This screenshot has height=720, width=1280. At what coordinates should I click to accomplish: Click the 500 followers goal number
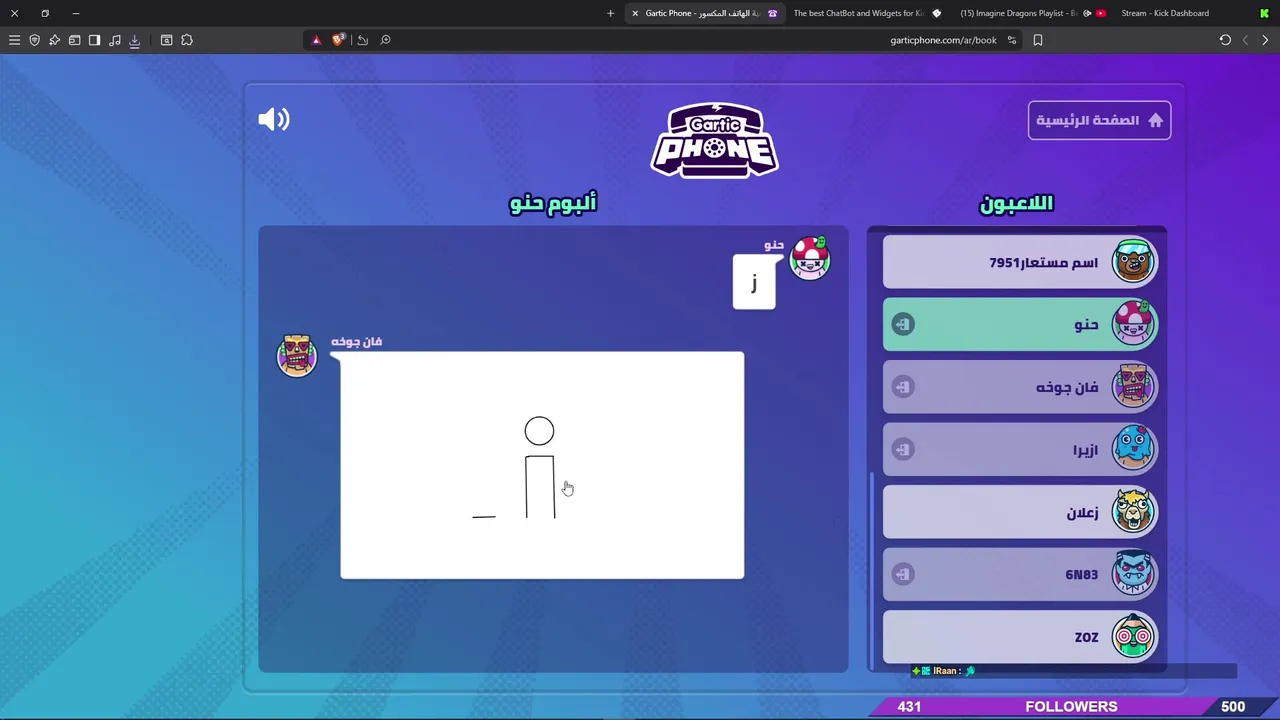(x=1233, y=706)
